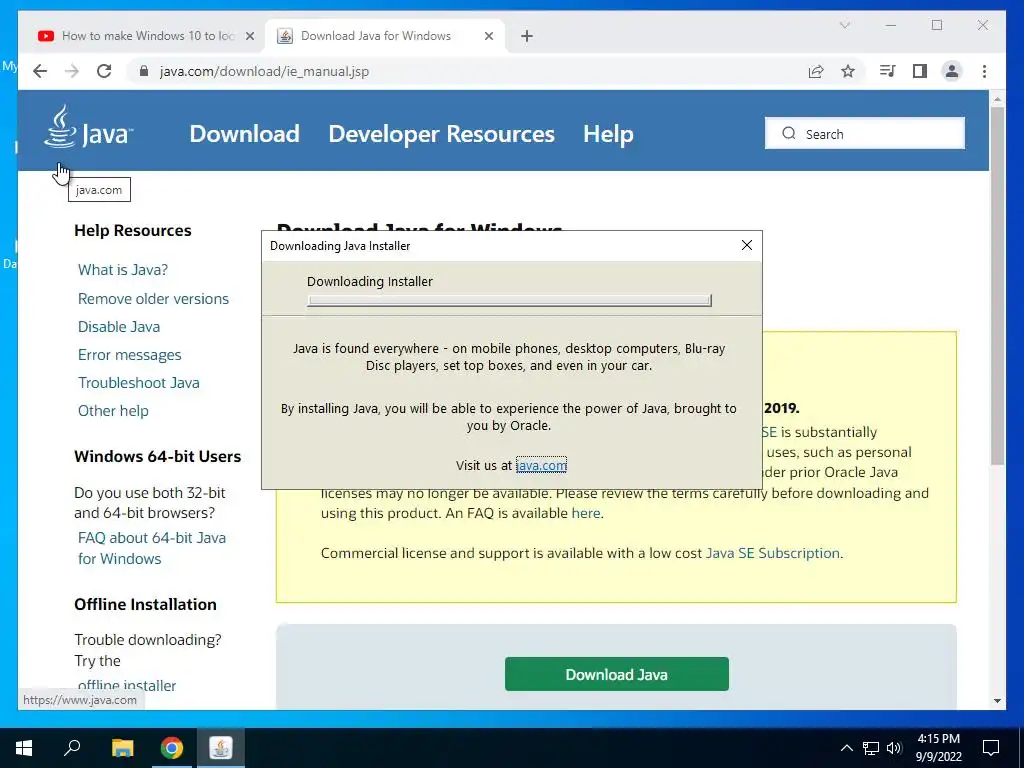Open Help in the Java header
Image resolution: width=1024 pixels, height=768 pixels.
[608, 134]
